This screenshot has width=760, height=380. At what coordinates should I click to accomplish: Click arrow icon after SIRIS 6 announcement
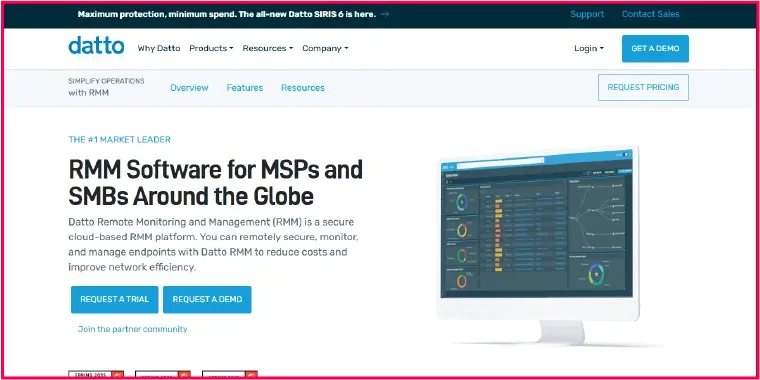click(385, 15)
